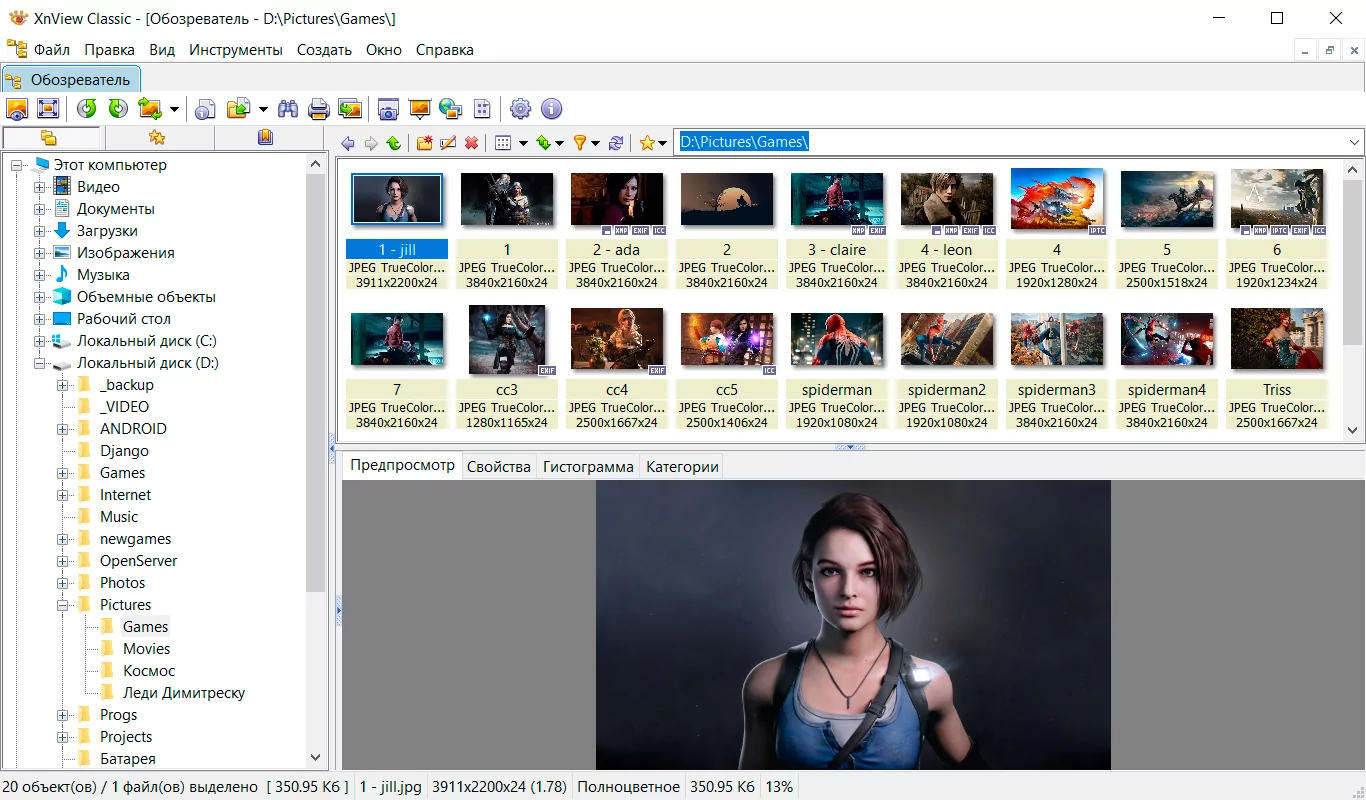Open the dropdown arrow beside batch convert
1366x800 pixels.
pyautogui.click(x=263, y=109)
